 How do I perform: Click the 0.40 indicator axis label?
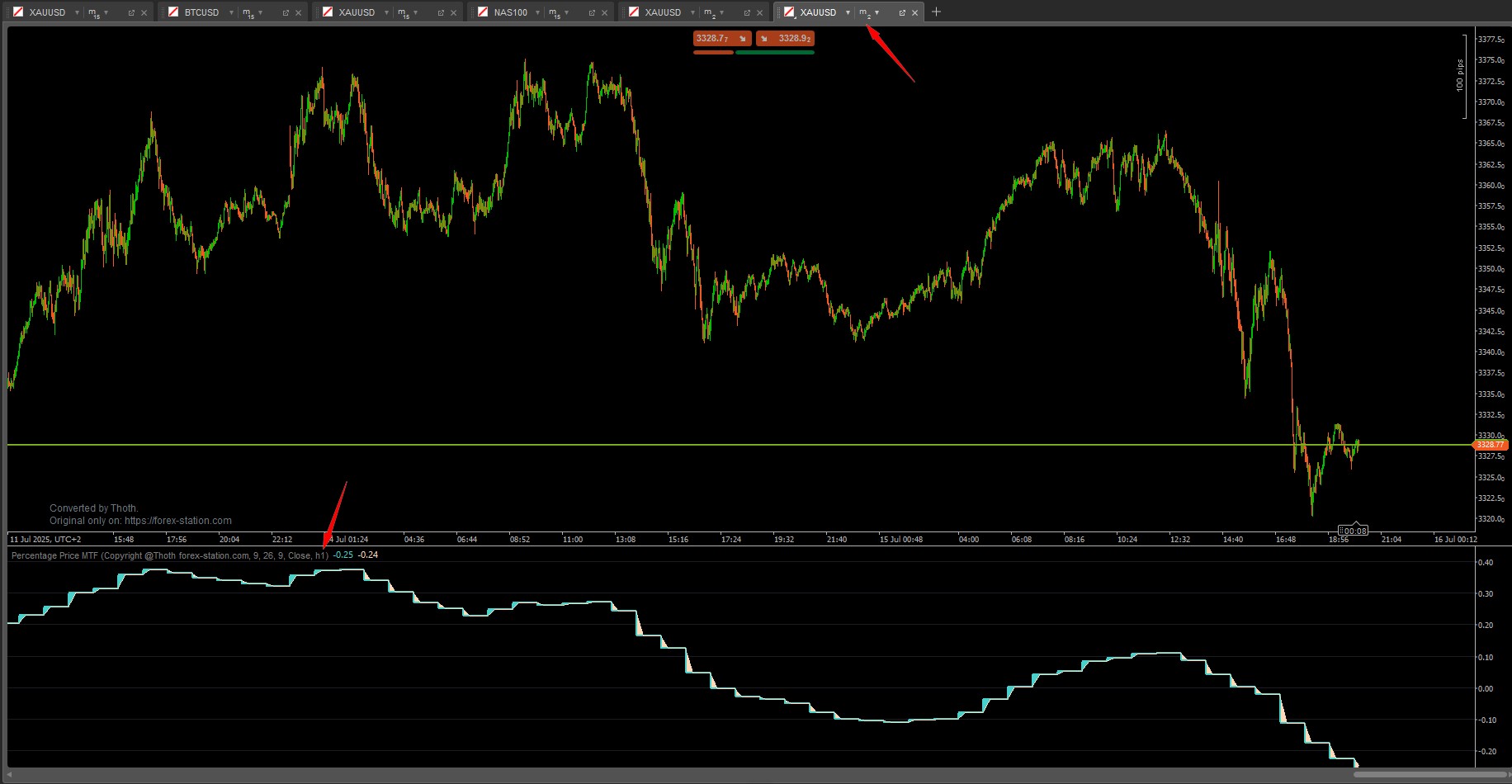(x=1486, y=563)
